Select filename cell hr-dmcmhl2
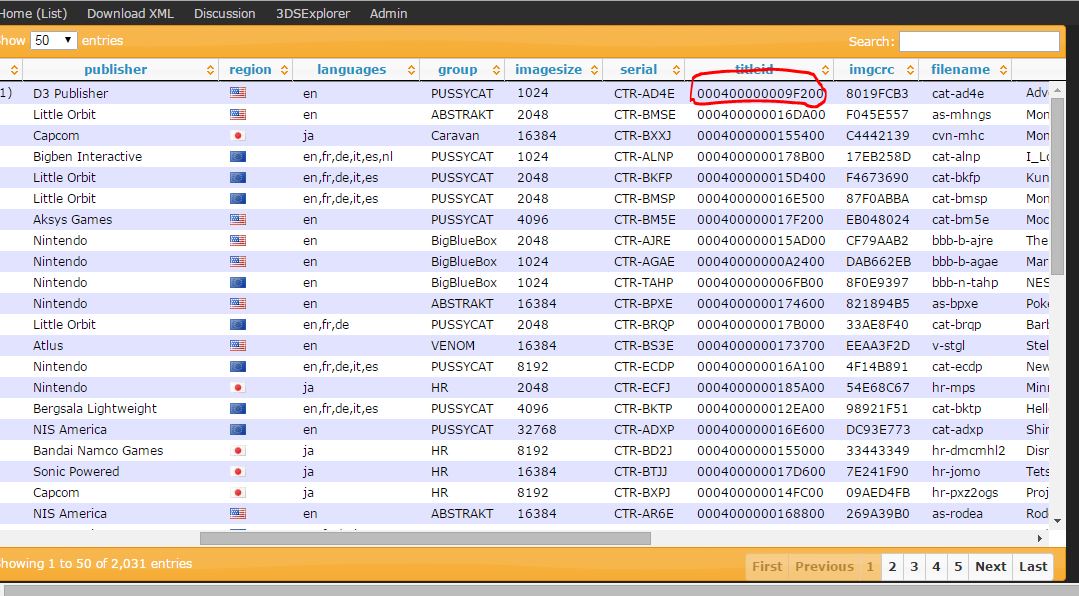 click(x=968, y=451)
